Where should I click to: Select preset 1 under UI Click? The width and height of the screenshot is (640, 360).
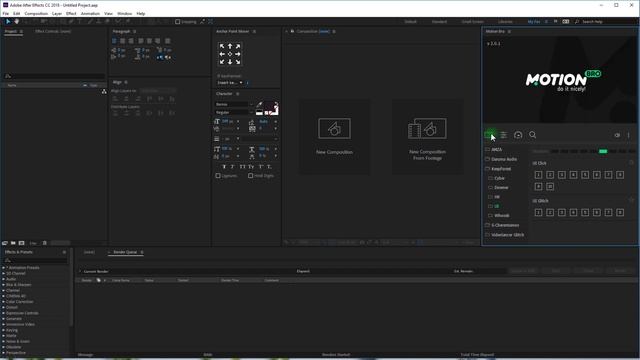point(538,175)
